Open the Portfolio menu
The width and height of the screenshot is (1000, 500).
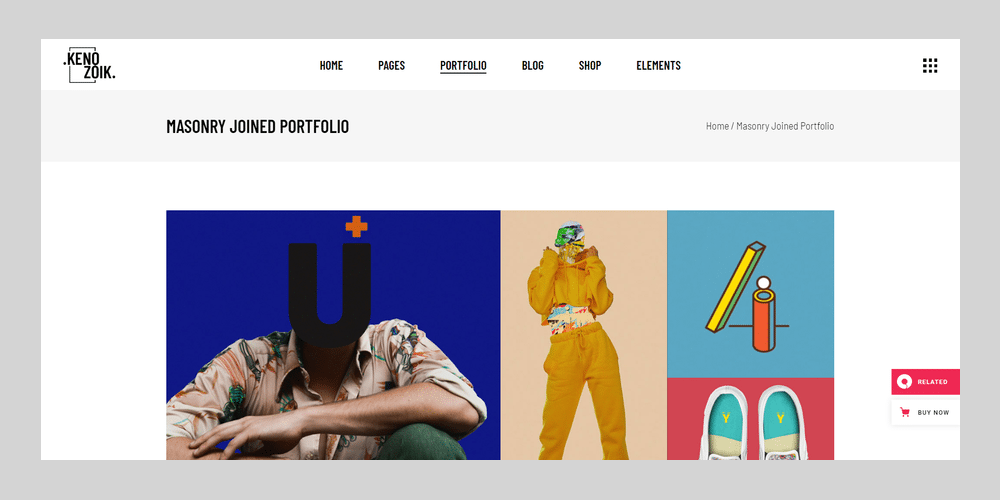coord(463,65)
